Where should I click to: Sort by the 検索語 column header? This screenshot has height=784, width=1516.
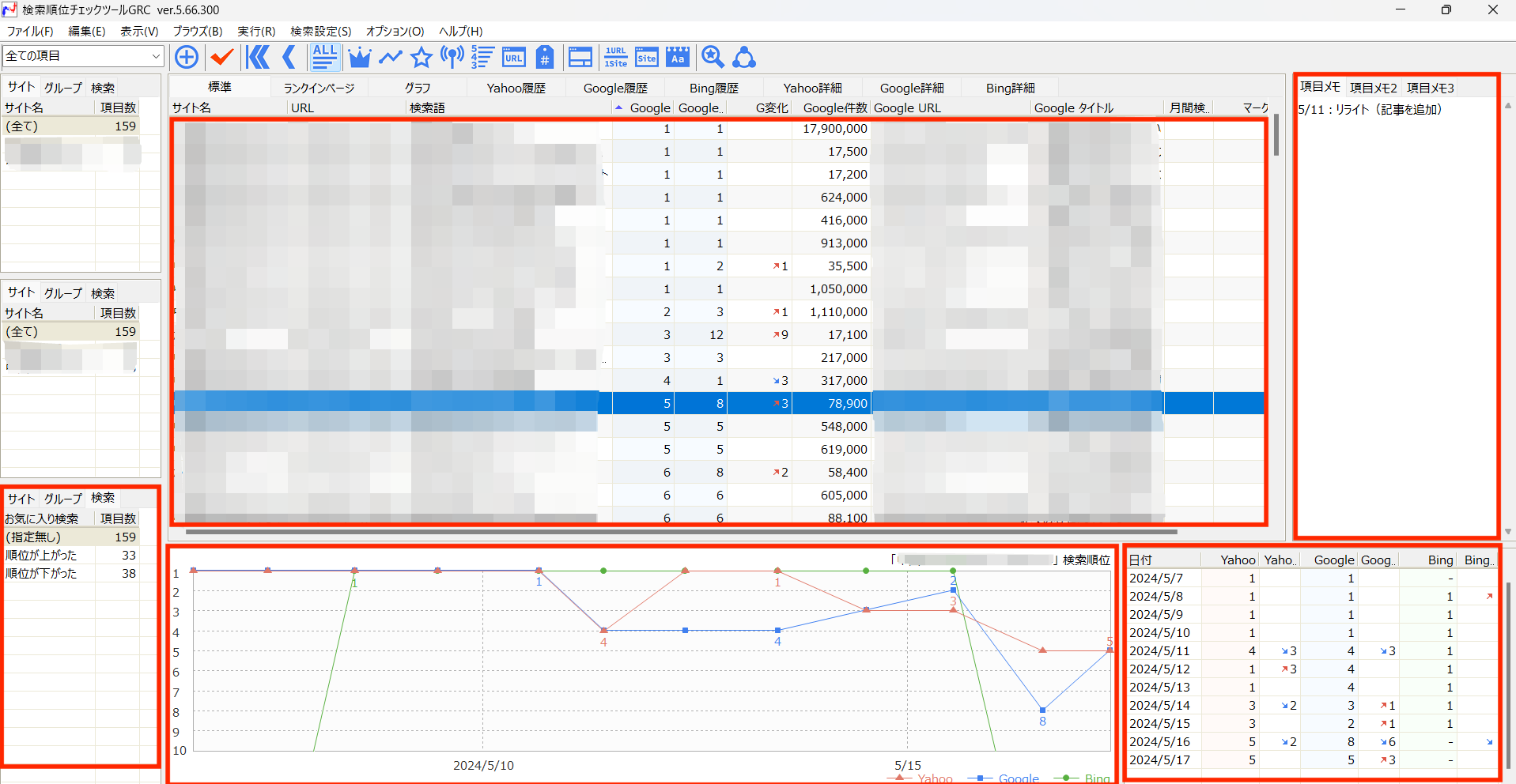point(509,107)
